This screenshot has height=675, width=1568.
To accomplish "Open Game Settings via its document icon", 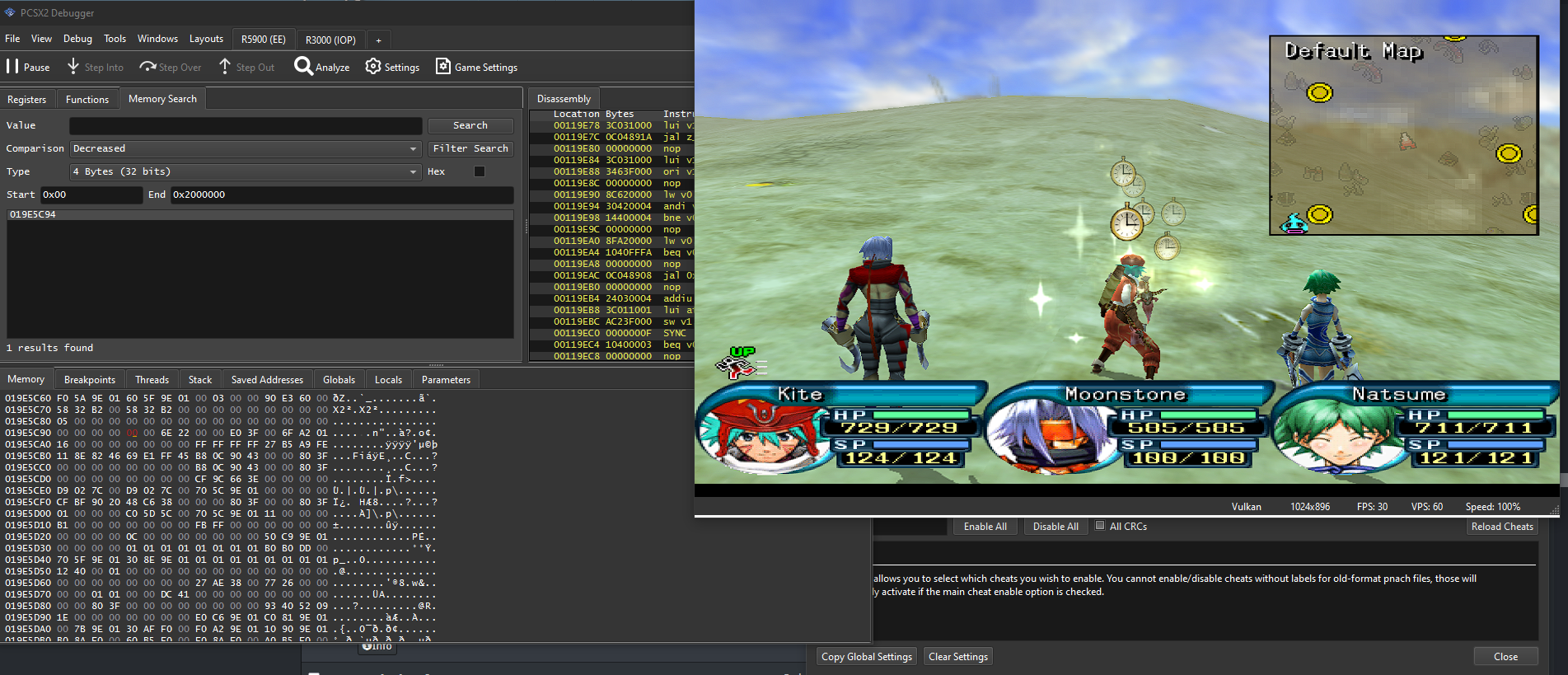I will [x=443, y=66].
